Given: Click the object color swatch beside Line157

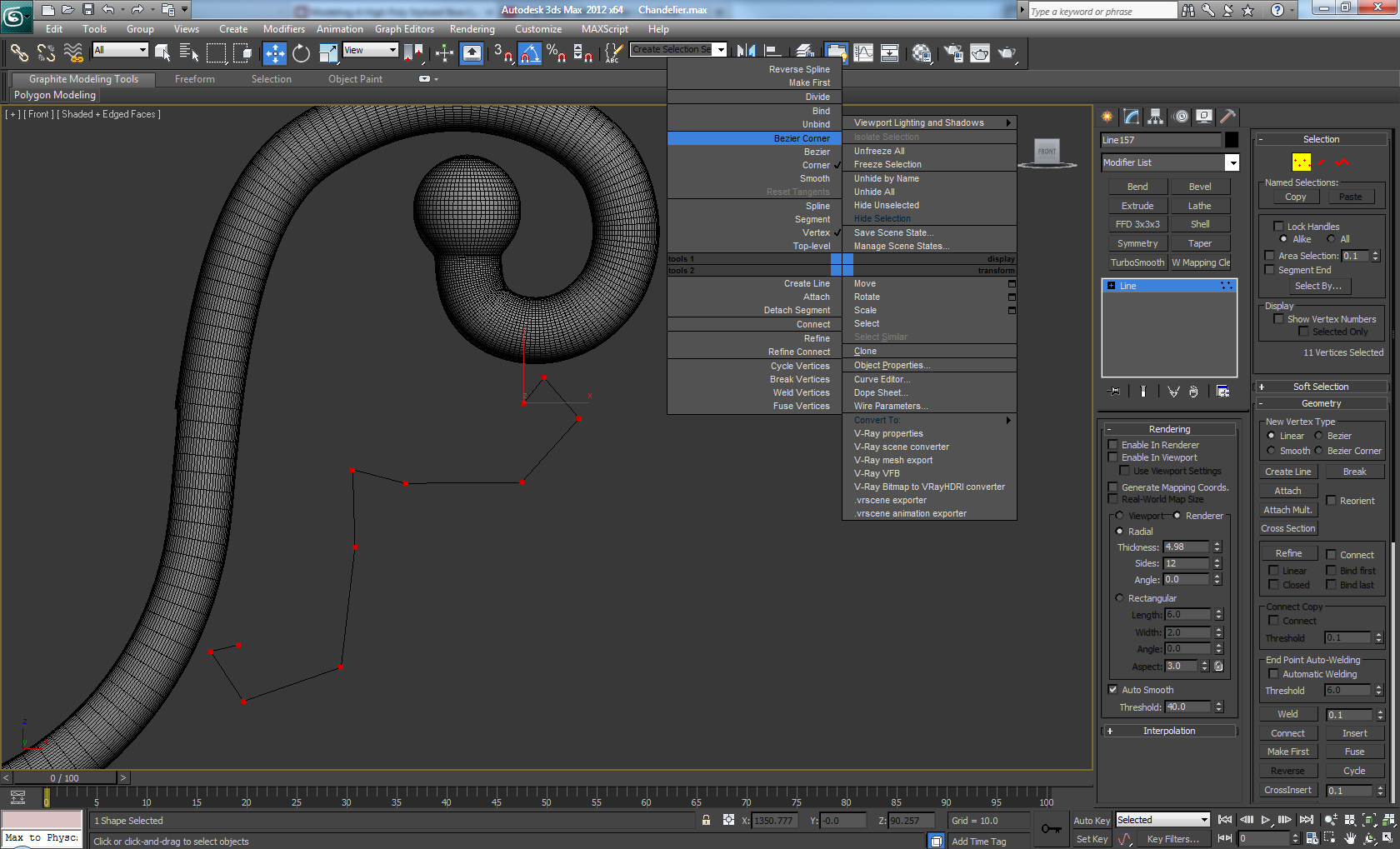Looking at the screenshot, I should [1233, 139].
